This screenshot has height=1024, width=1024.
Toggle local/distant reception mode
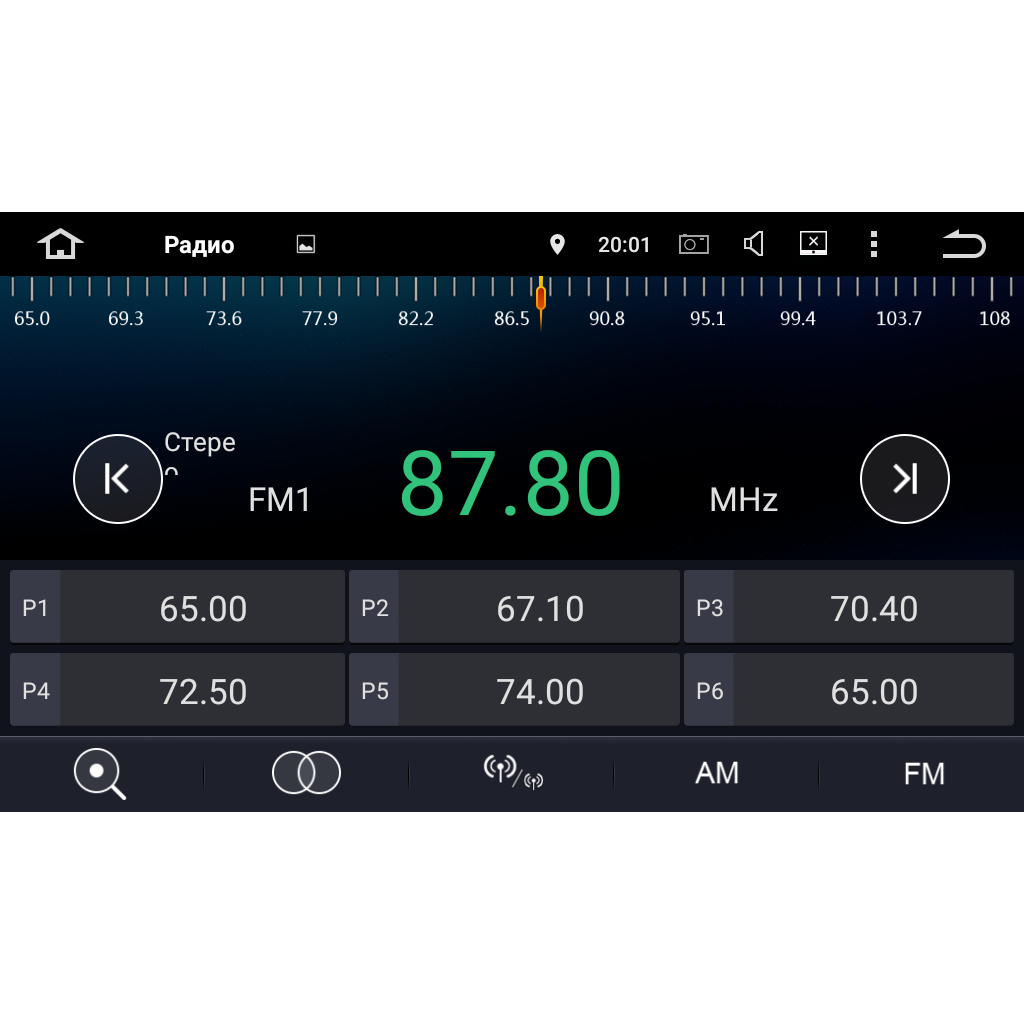[x=512, y=772]
